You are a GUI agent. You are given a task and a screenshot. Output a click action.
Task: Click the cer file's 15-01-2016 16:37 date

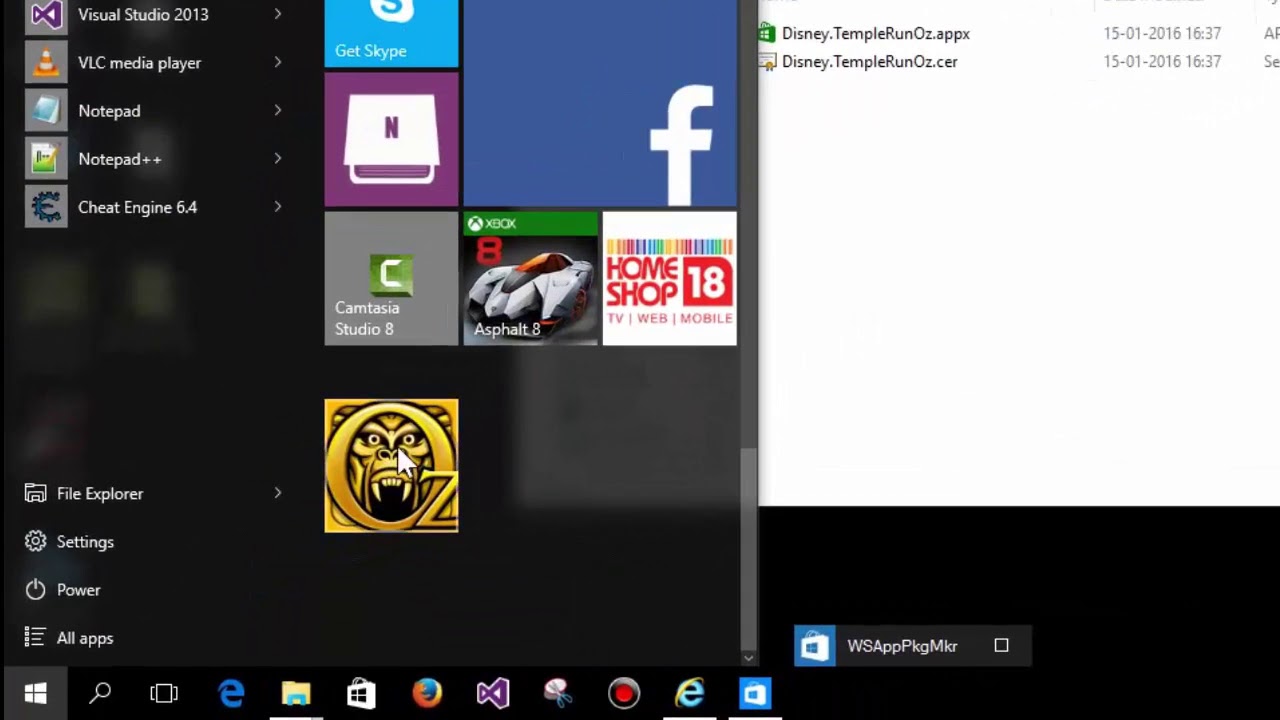point(1162,62)
